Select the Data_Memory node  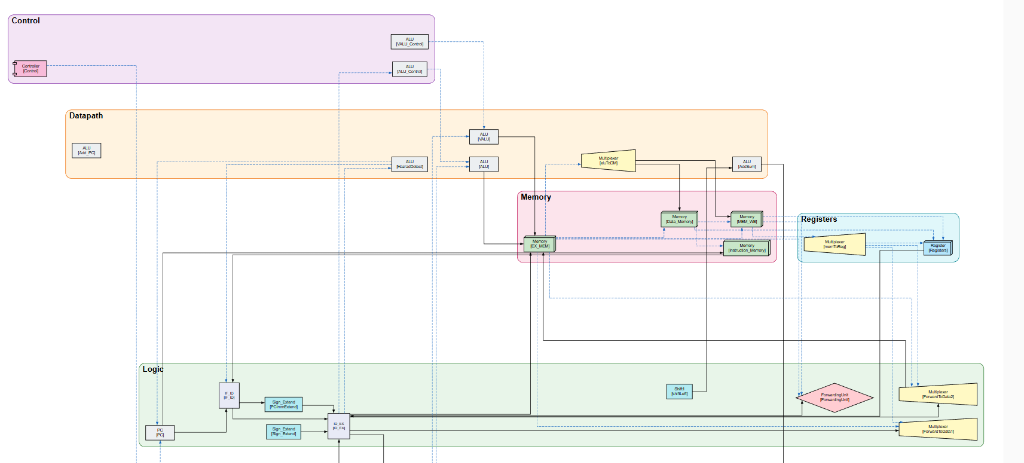[x=679, y=219]
